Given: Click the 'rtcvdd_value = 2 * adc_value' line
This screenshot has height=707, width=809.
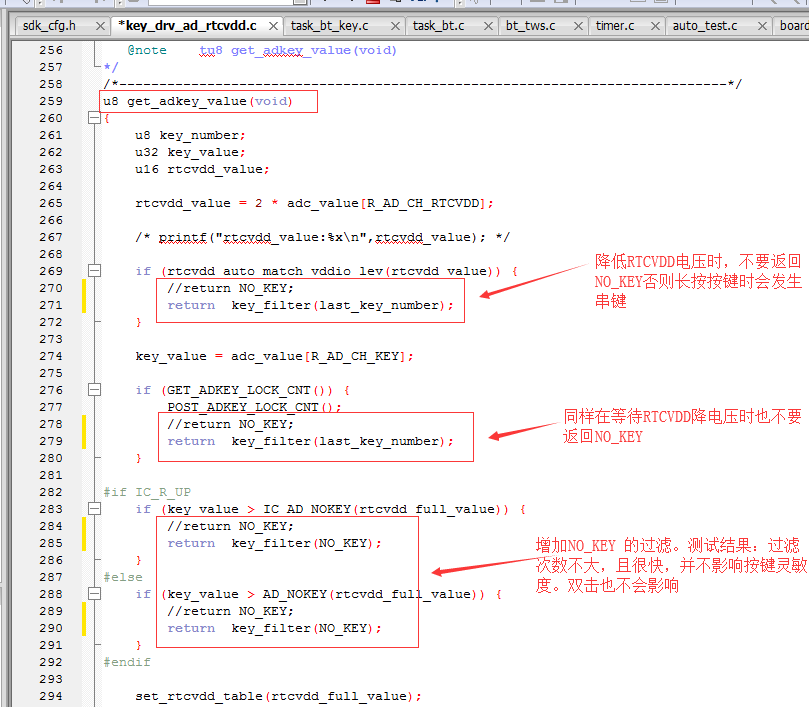Looking at the screenshot, I should tap(314, 203).
